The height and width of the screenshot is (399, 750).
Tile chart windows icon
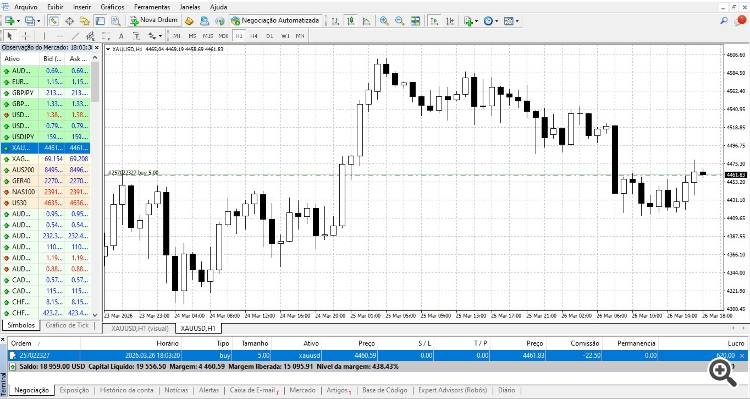pos(415,21)
